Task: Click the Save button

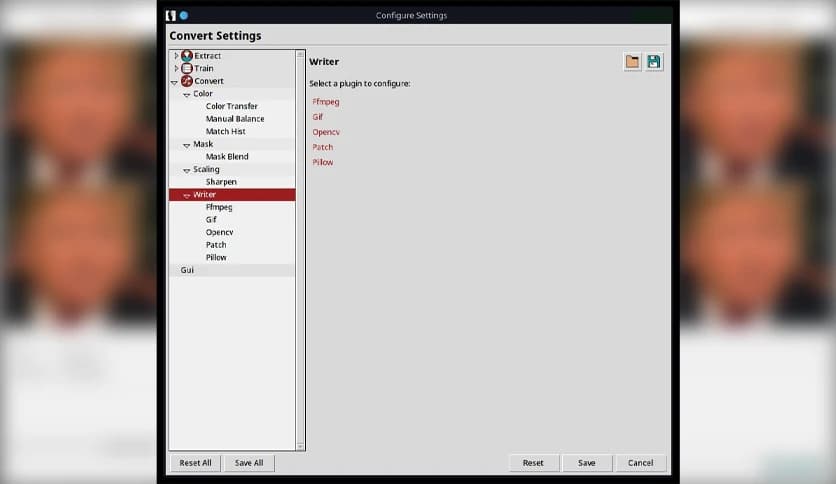Action: 586,463
